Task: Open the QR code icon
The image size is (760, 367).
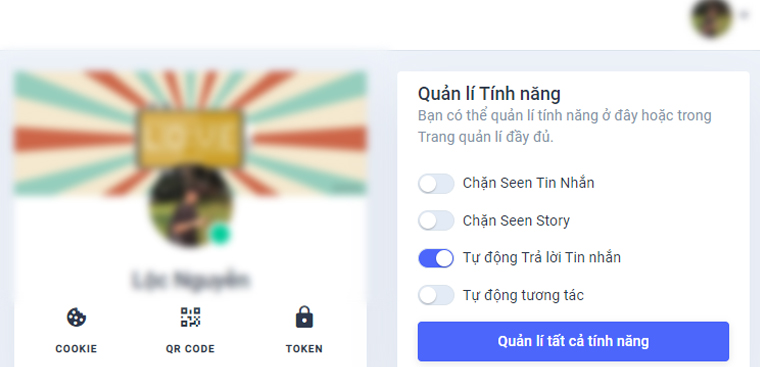Action: point(190,317)
